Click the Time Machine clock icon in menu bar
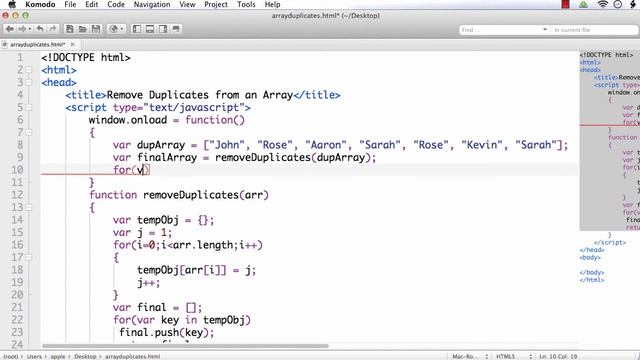Screen dimensions: 640x360 (618, 4)
